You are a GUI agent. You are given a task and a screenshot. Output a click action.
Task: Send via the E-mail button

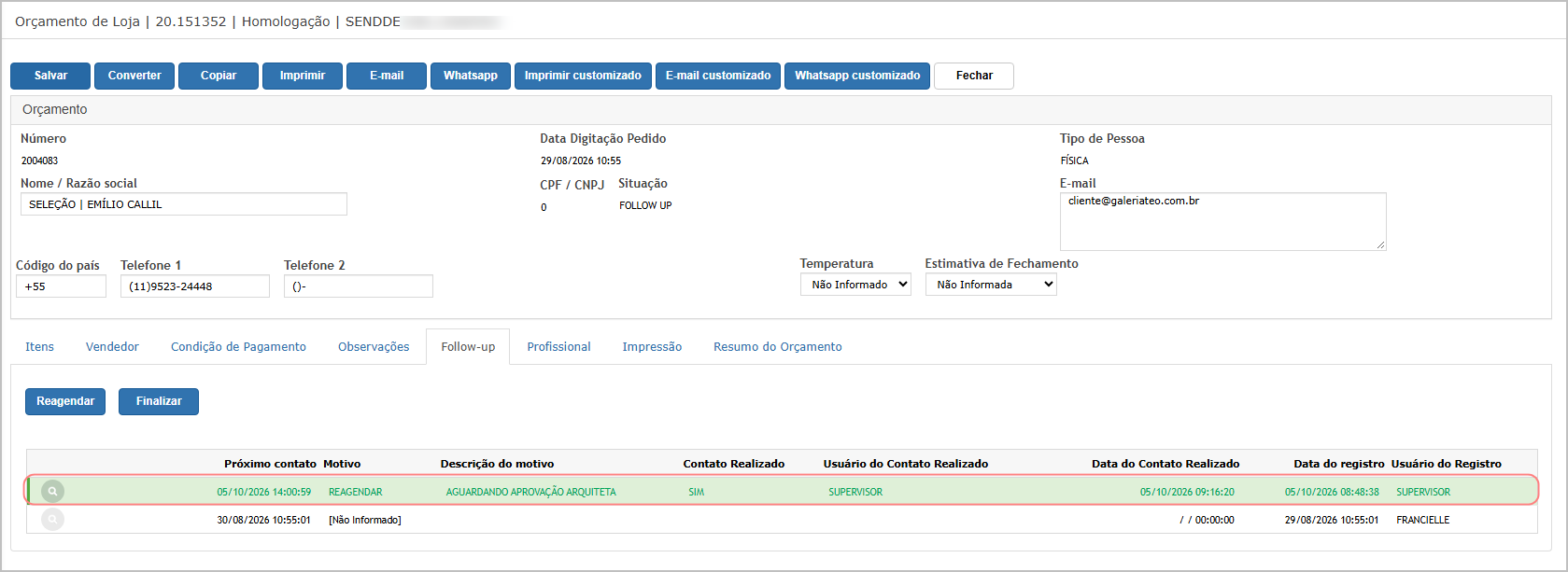point(387,76)
